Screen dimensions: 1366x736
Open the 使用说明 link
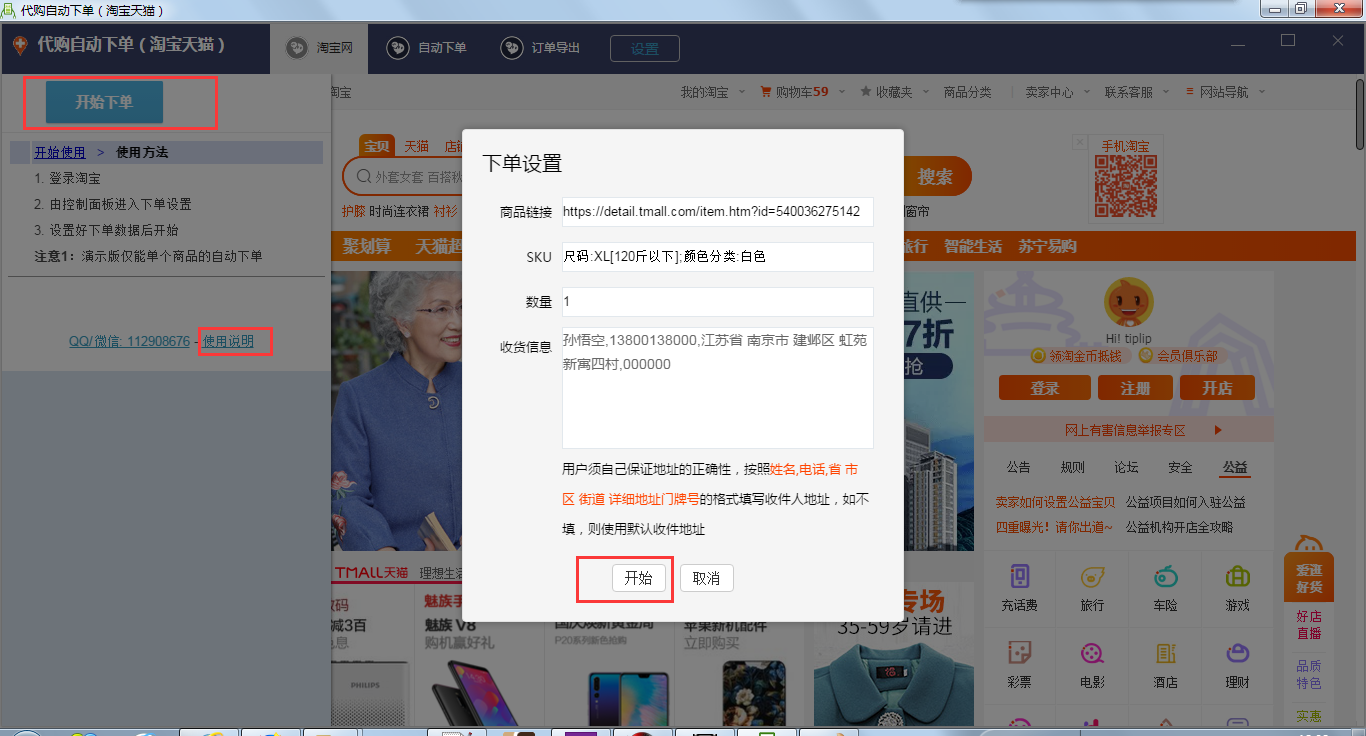228,341
